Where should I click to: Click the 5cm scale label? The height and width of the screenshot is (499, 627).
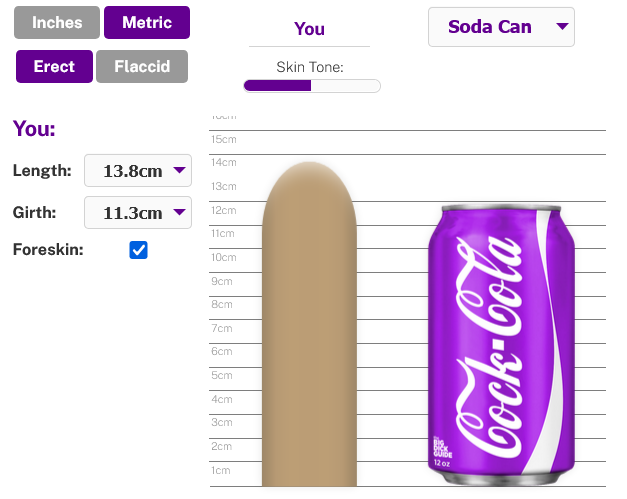tap(222, 375)
